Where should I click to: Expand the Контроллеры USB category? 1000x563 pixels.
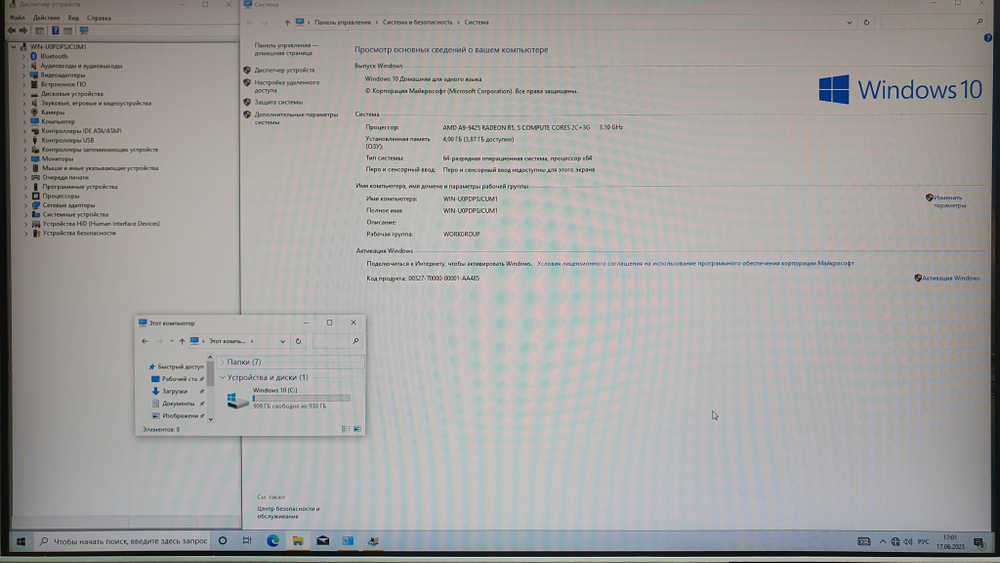(x=25, y=140)
